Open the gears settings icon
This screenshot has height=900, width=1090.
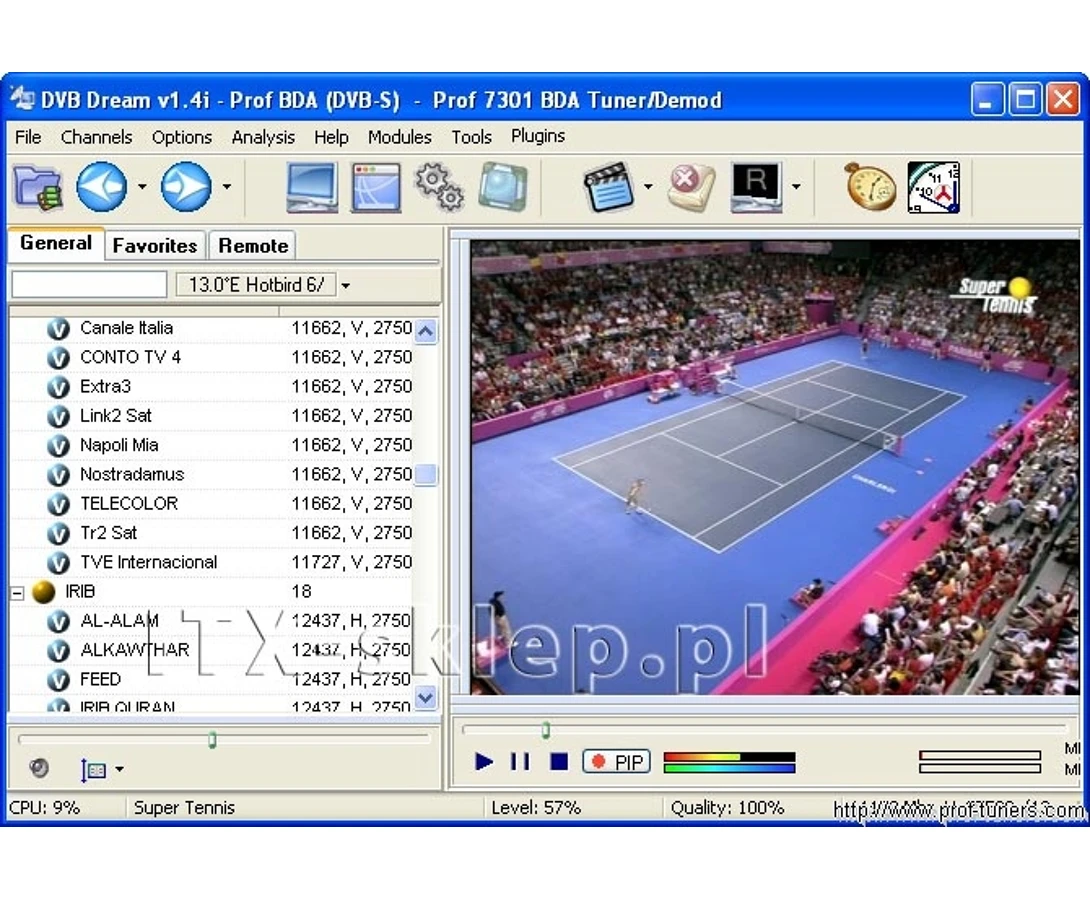(x=439, y=186)
